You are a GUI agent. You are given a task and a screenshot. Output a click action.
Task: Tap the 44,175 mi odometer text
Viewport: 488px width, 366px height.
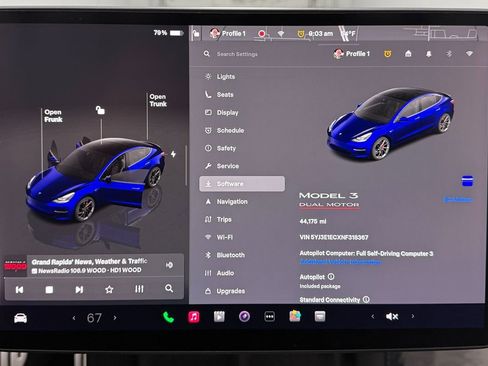click(x=313, y=221)
